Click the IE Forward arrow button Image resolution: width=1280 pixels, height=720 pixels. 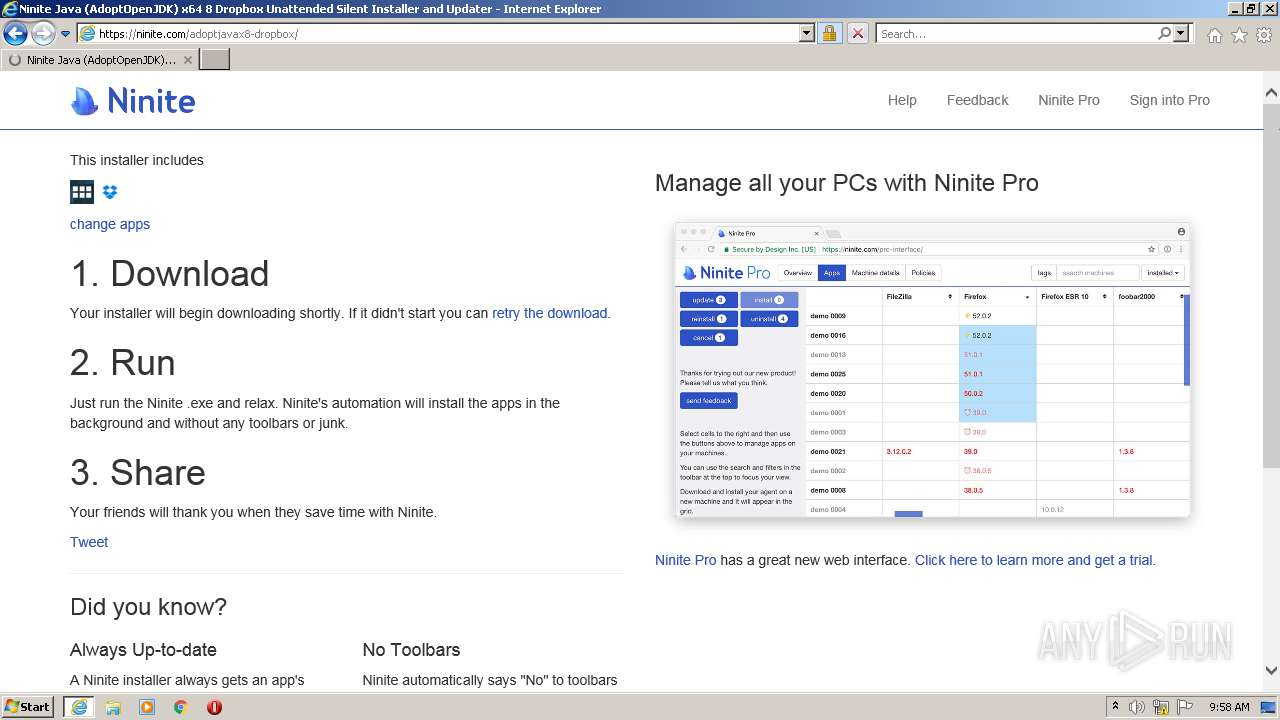(x=43, y=33)
